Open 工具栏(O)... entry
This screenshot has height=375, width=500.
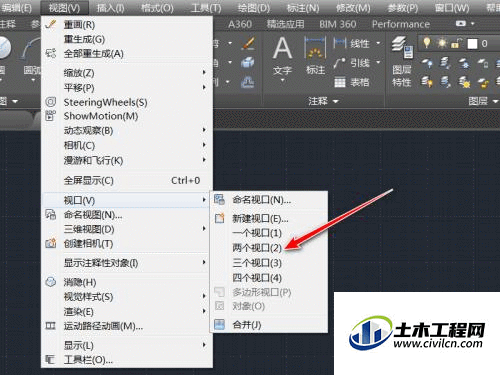[127, 360]
